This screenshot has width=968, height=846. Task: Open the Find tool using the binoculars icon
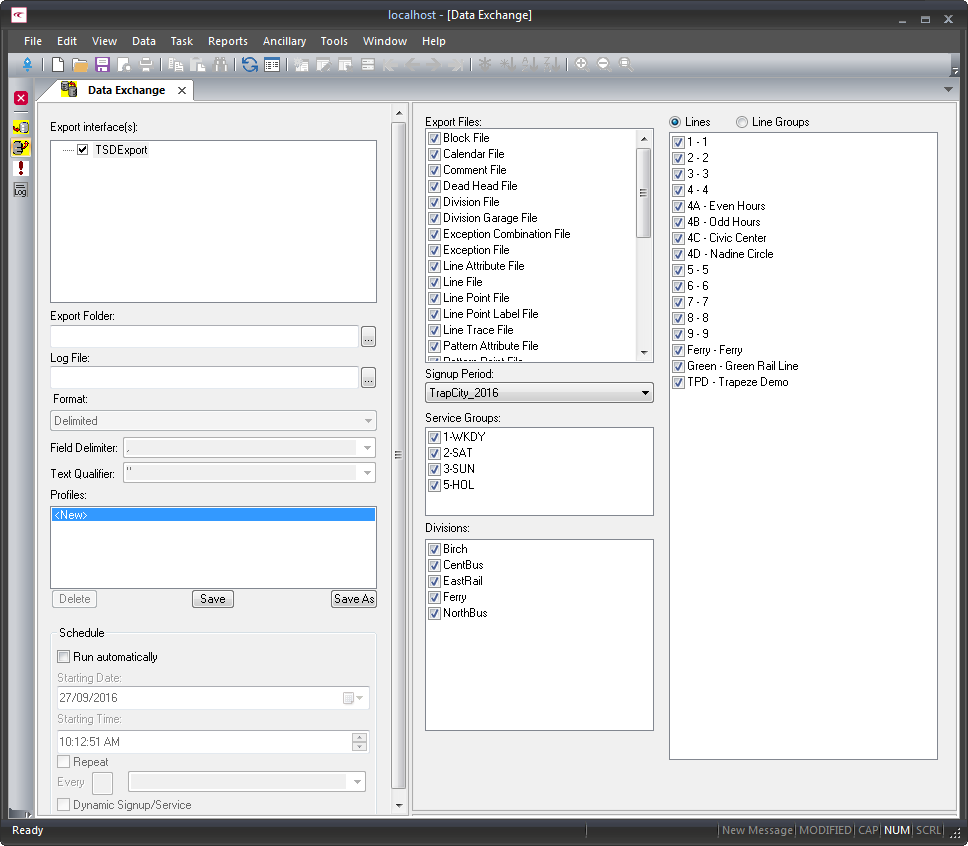point(221,63)
